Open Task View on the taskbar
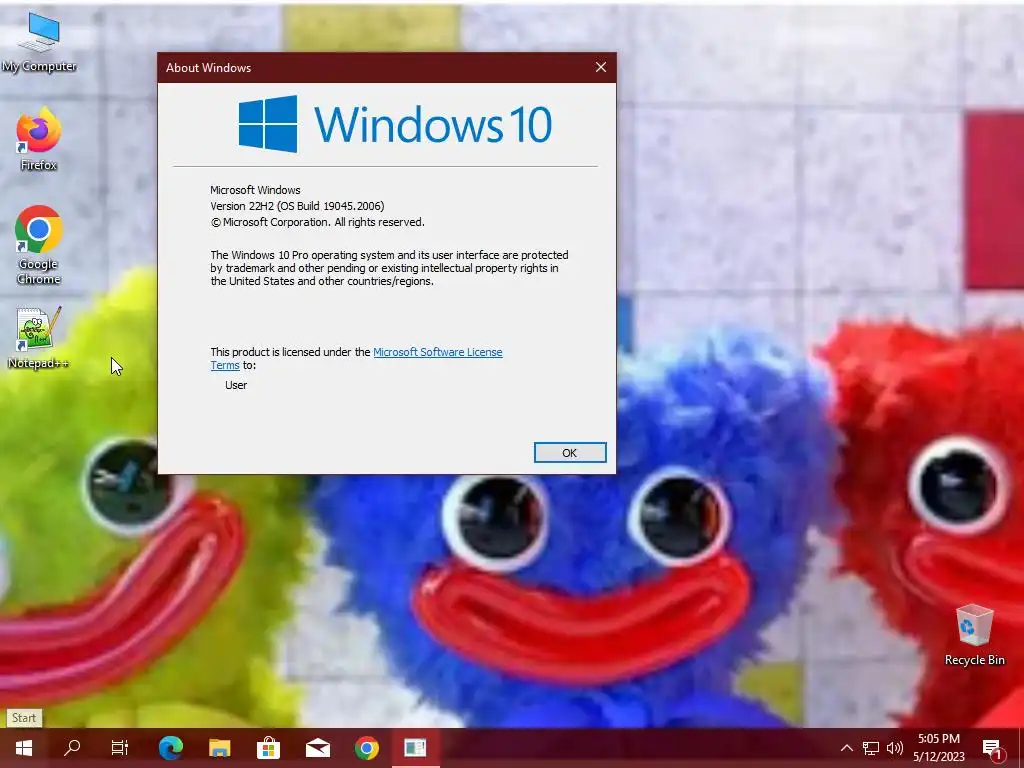Screen dimensions: 1024x768 tap(120, 748)
